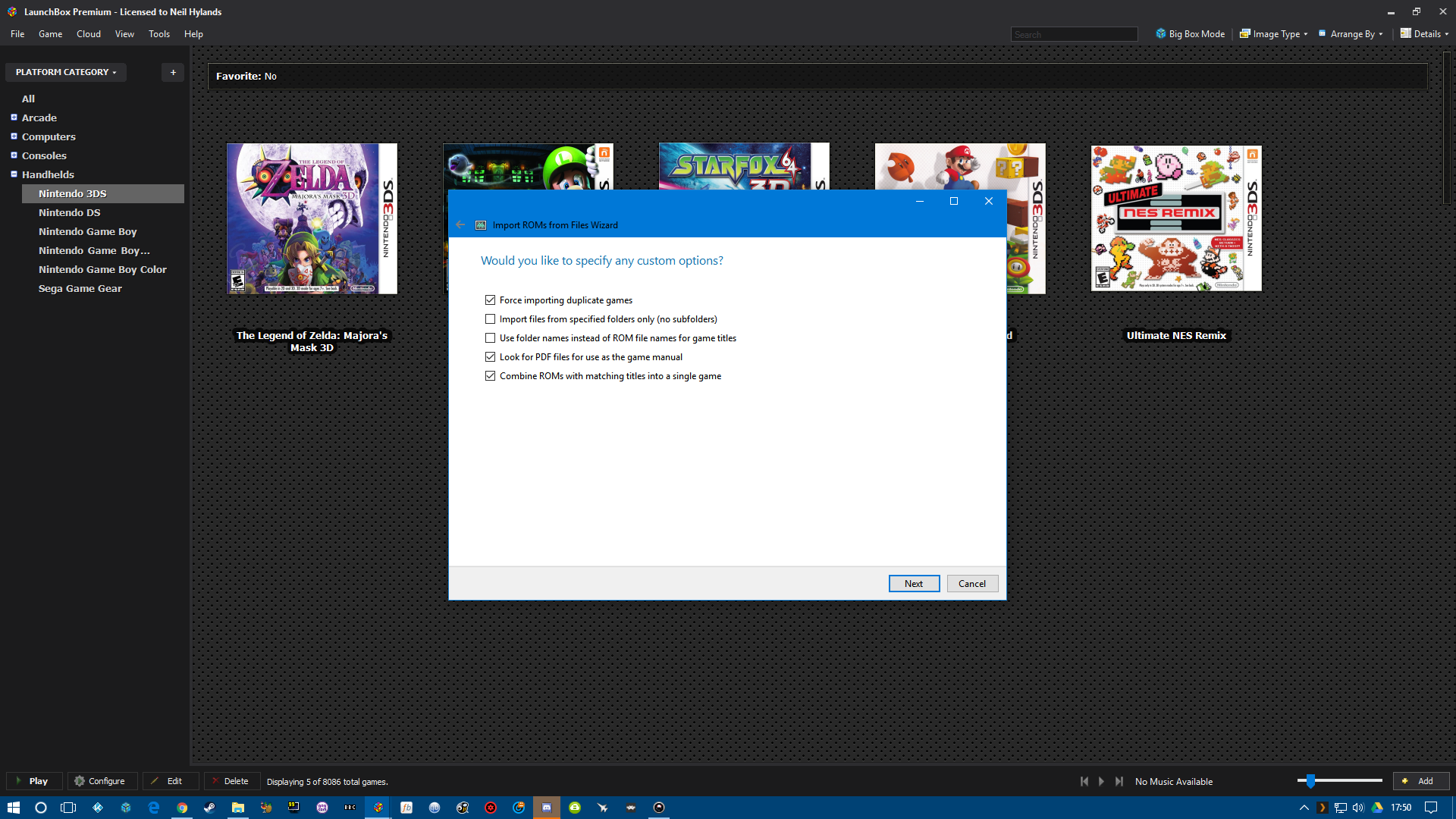Open the Action Center notifications

(x=1431, y=808)
